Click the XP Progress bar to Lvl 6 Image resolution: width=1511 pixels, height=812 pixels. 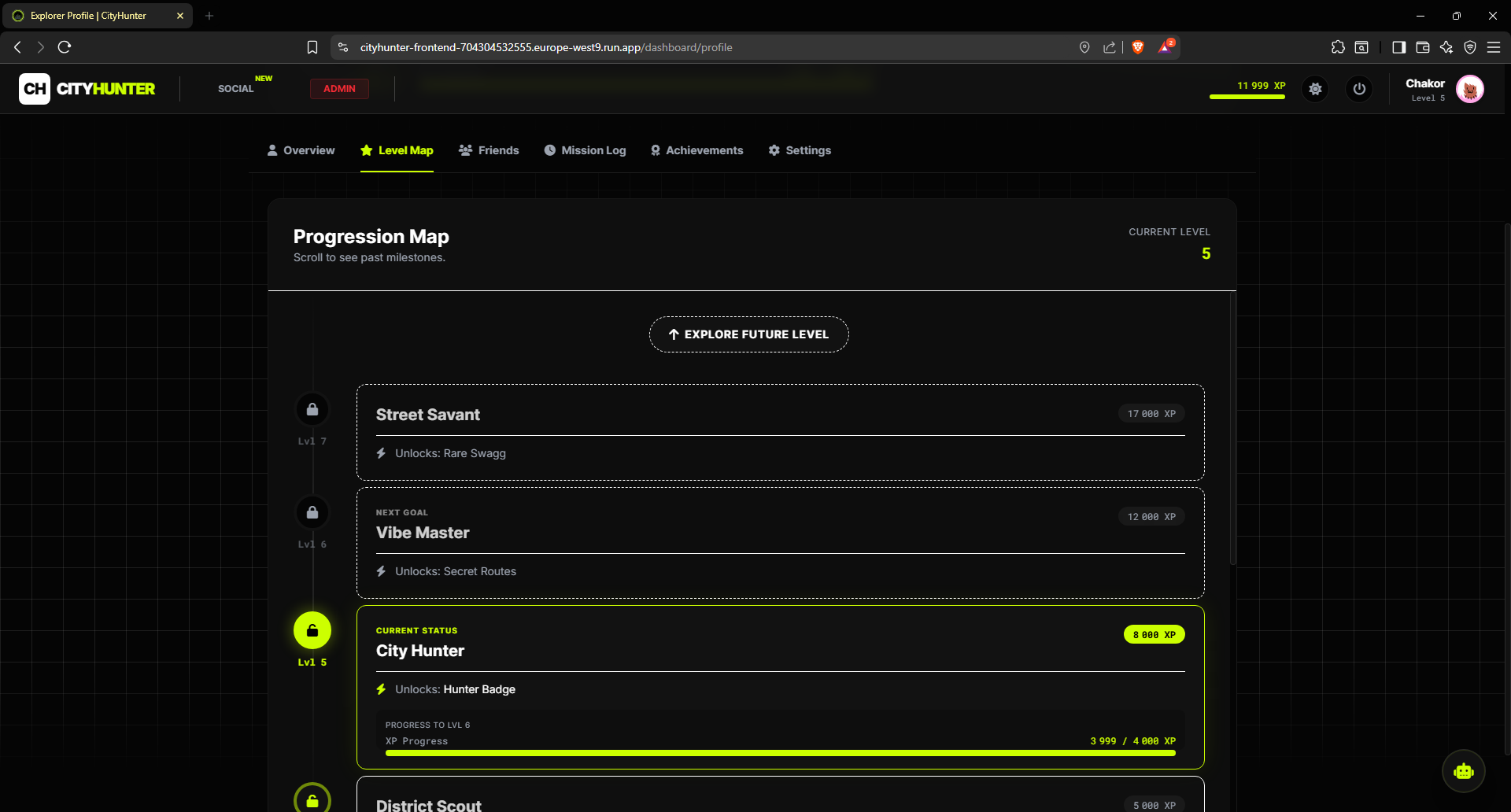pos(781,753)
